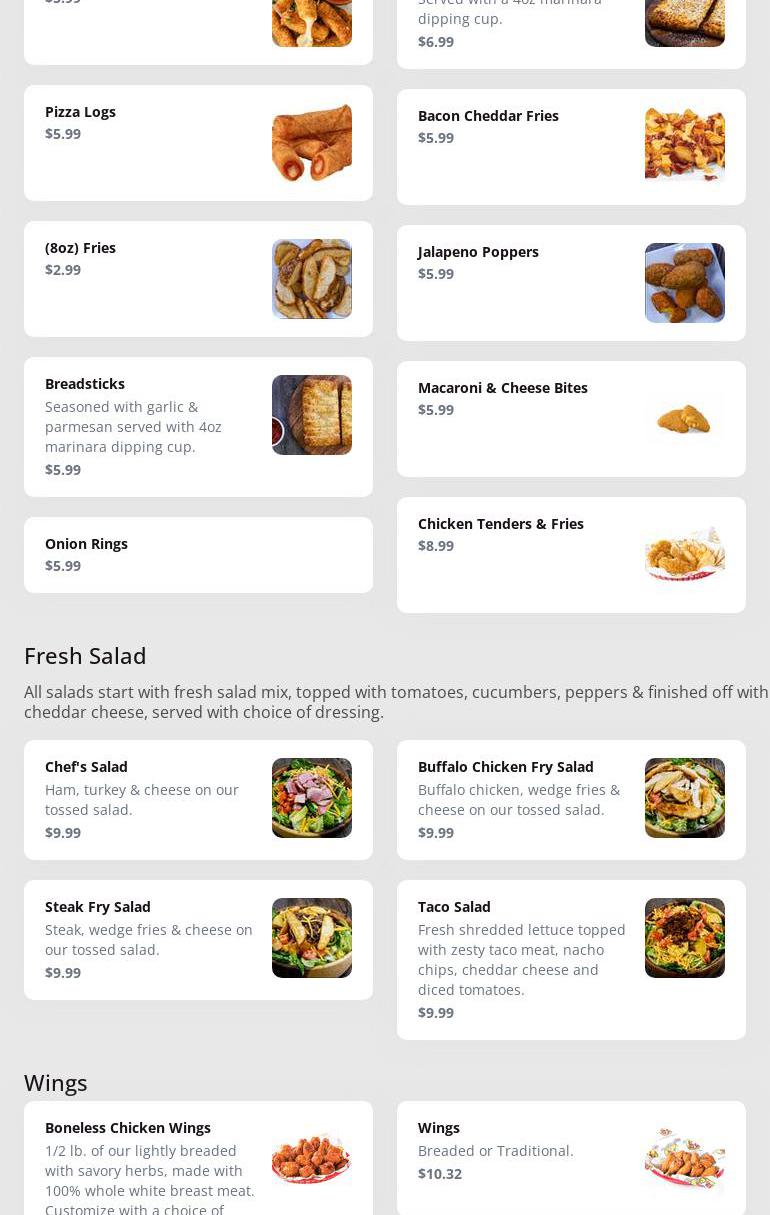Open the Pizza Logs item title
770x1215 pixels.
coord(80,112)
